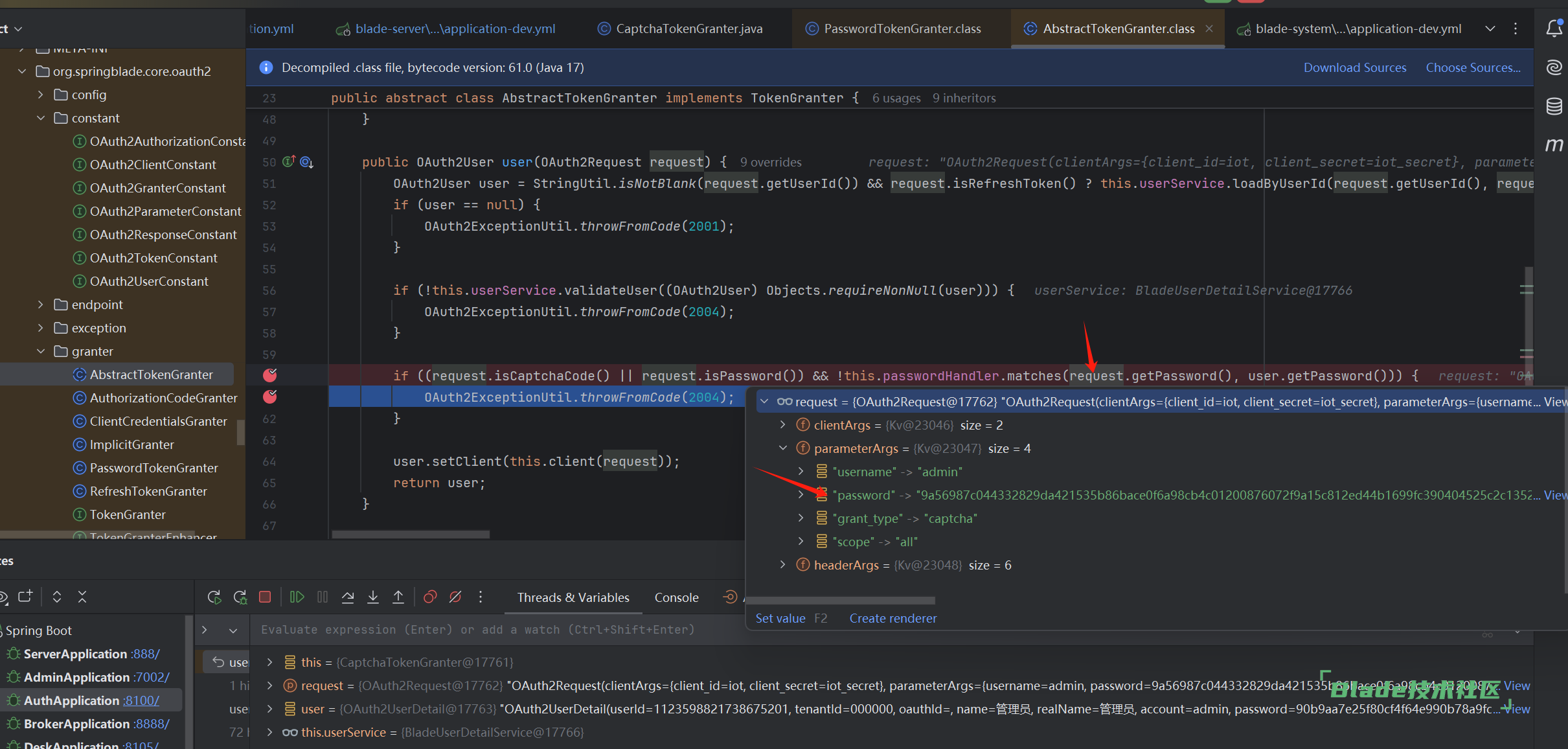Open the notifications bell icon
The height and width of the screenshot is (749, 1568).
[1554, 29]
